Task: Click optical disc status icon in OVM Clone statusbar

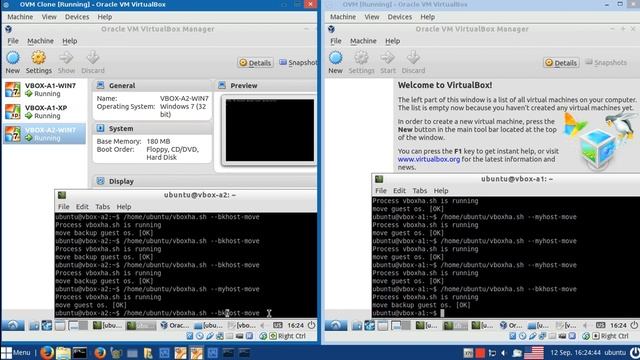Action: (200, 336)
